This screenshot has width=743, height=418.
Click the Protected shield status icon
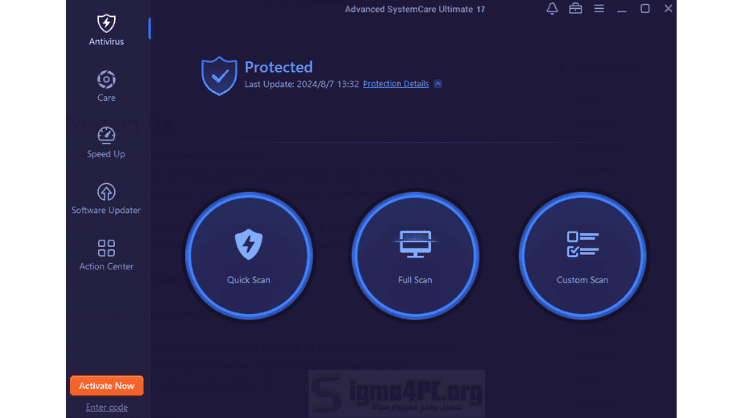(x=219, y=74)
